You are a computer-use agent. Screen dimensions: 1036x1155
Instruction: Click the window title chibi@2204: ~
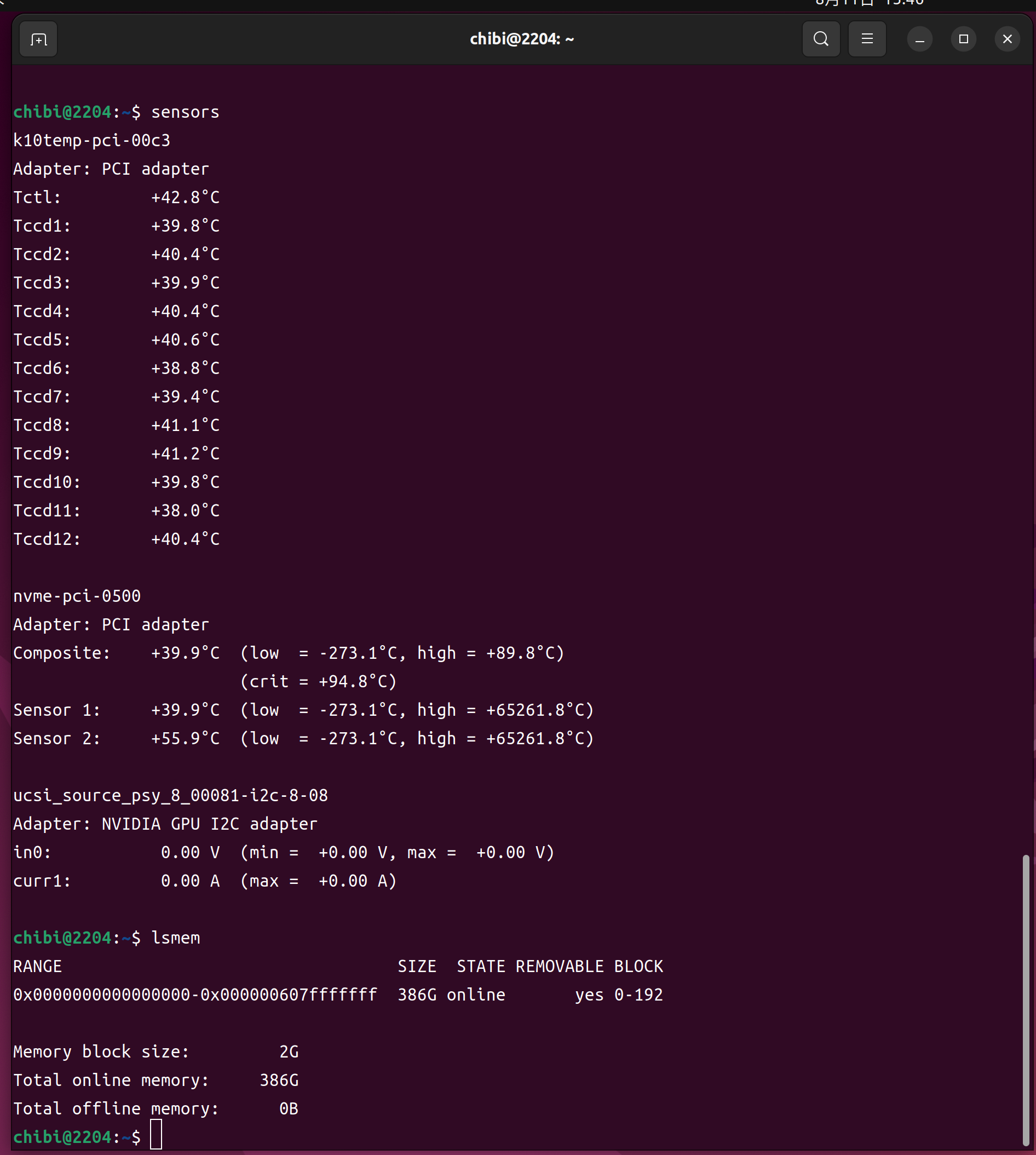point(521,39)
